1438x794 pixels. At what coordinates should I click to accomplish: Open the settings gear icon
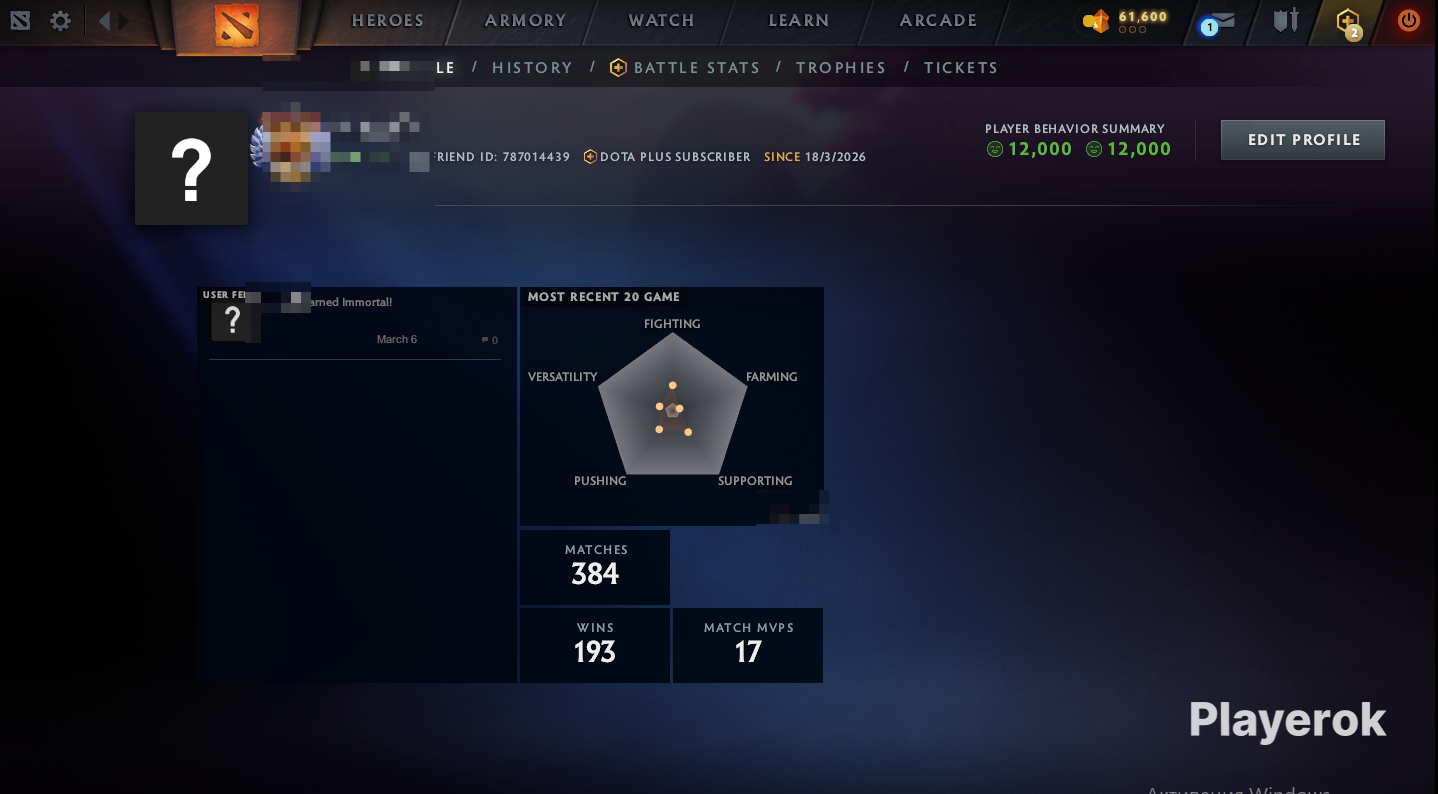(60, 20)
